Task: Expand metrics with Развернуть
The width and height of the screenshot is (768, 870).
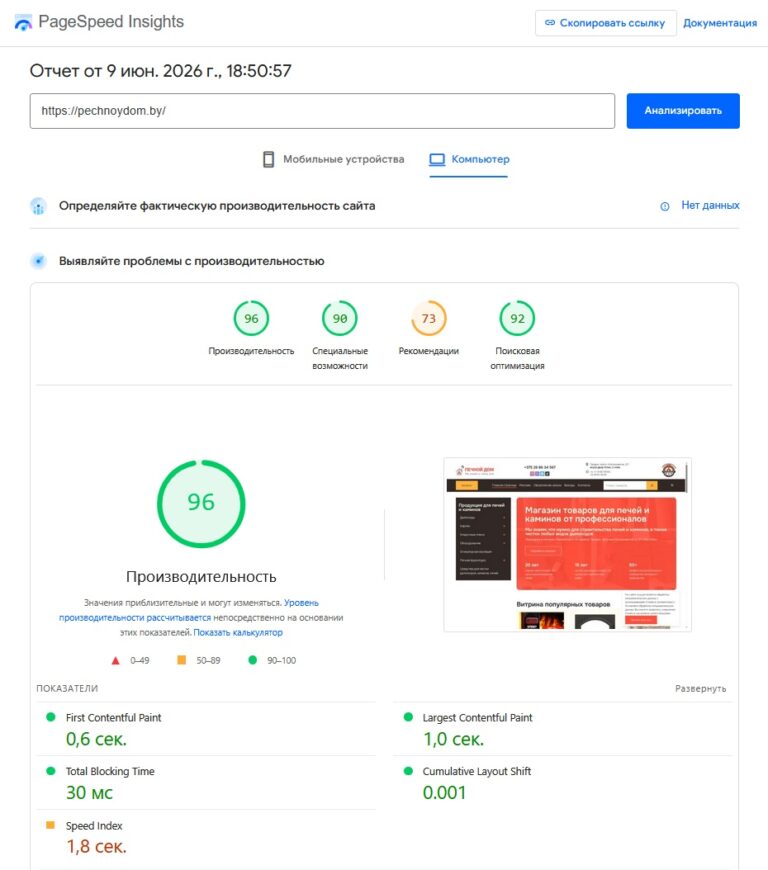Action: [x=700, y=689]
